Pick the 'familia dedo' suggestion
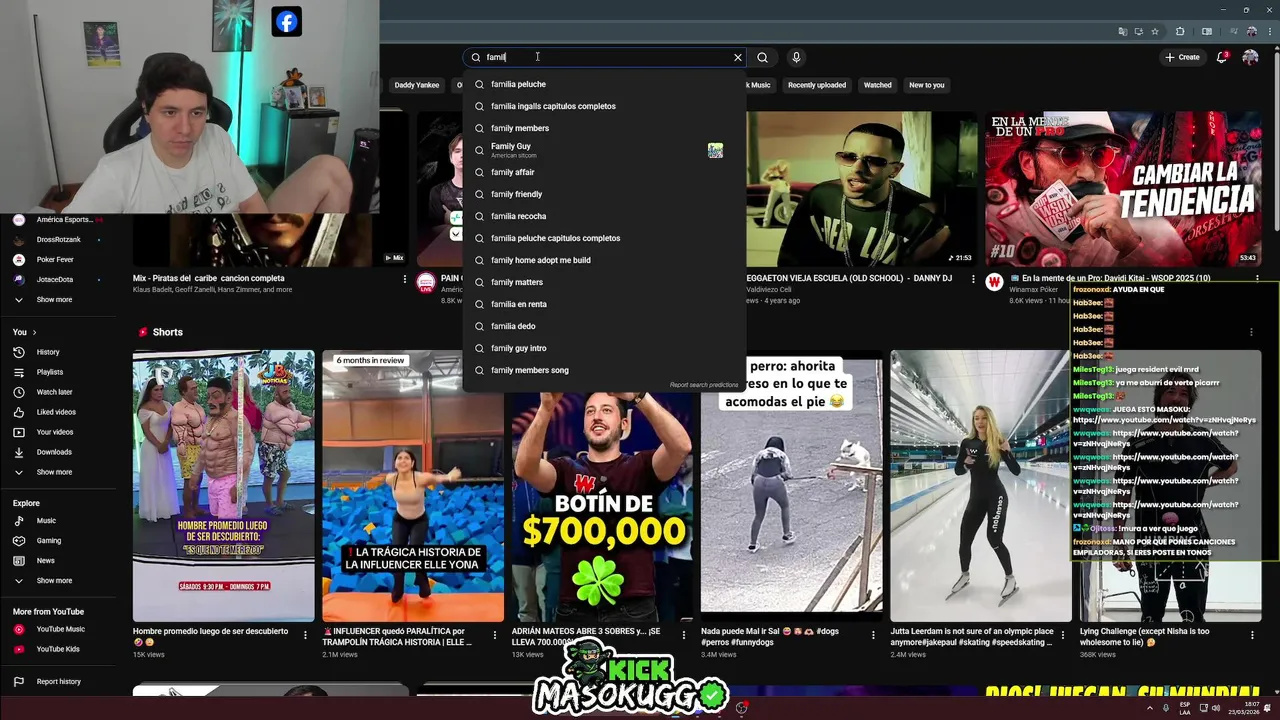Viewport: 1280px width, 720px height. 604,326
